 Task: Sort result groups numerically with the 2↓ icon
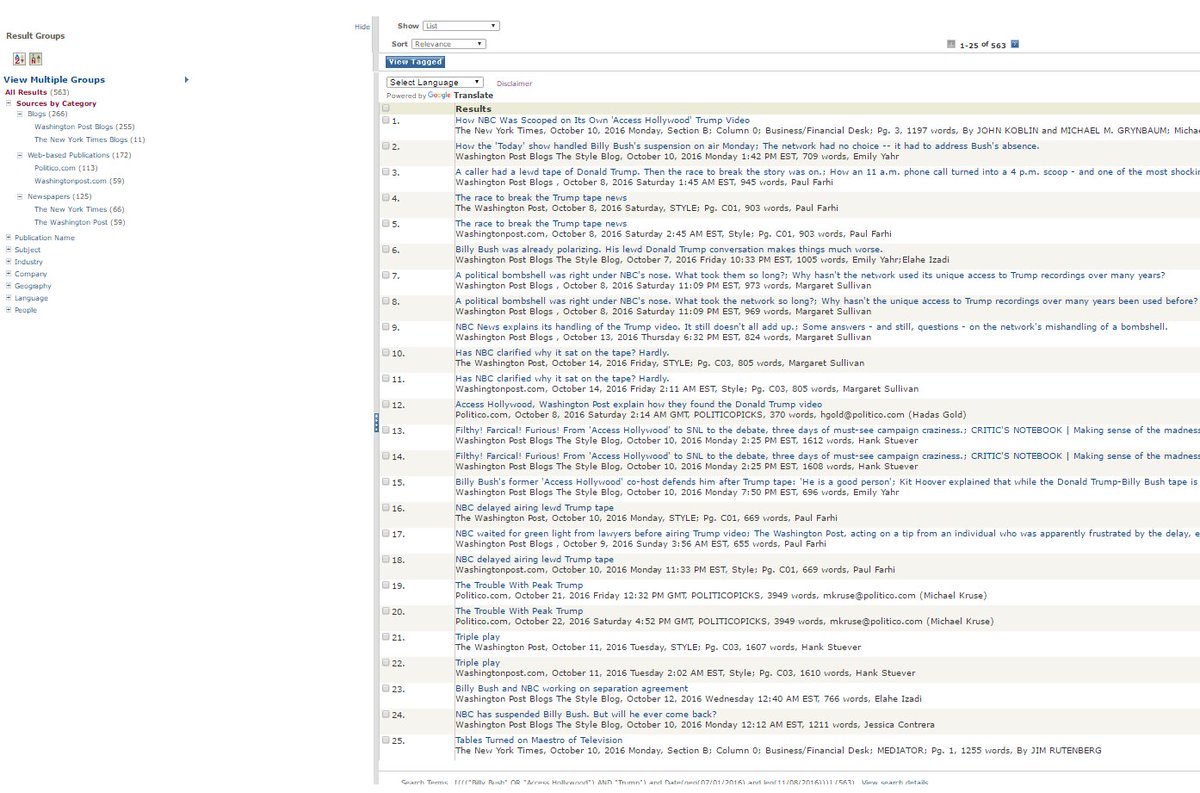19,59
